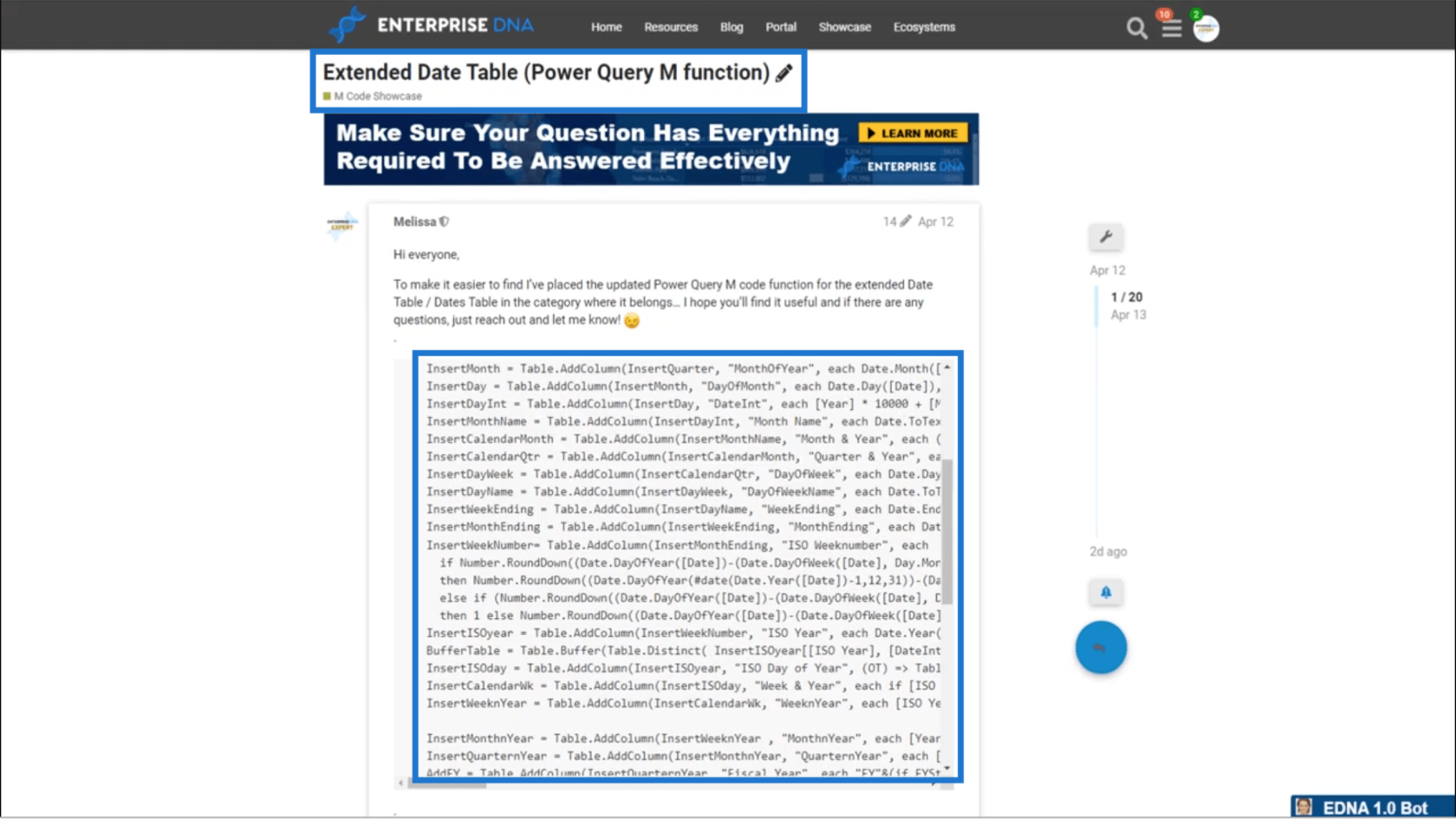The height and width of the screenshot is (819, 1456).
Task: Click the bell notification level button
Action: click(1106, 592)
